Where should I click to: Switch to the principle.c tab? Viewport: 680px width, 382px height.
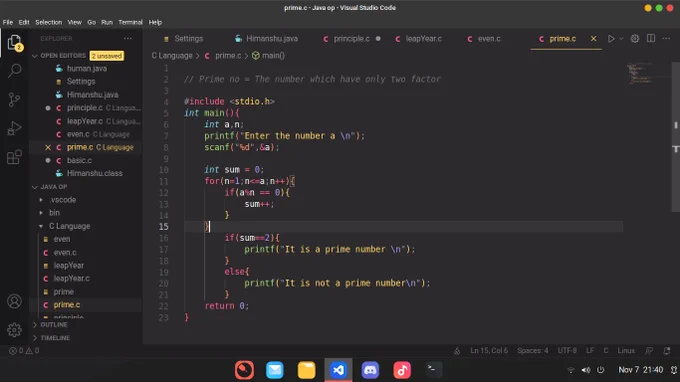pyautogui.click(x=352, y=39)
